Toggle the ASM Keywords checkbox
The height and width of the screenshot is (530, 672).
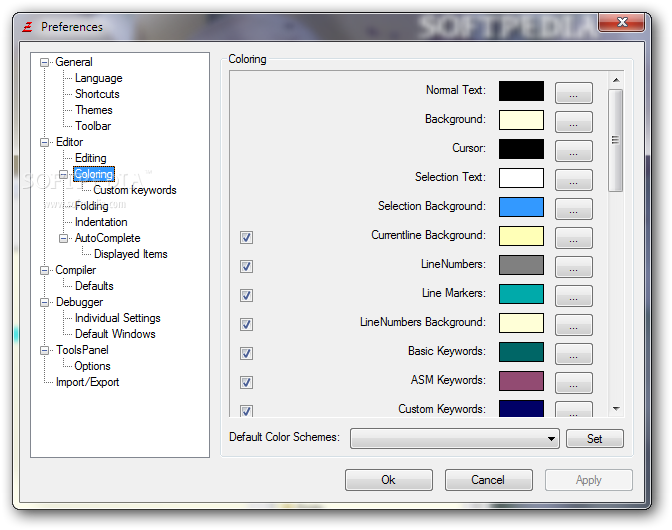(246, 382)
